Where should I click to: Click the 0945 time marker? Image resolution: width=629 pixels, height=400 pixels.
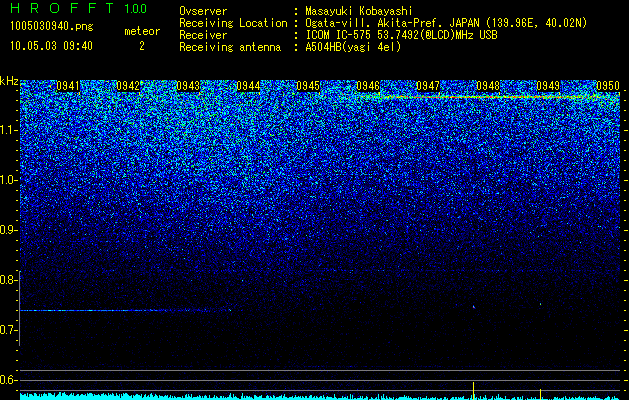tap(308, 86)
